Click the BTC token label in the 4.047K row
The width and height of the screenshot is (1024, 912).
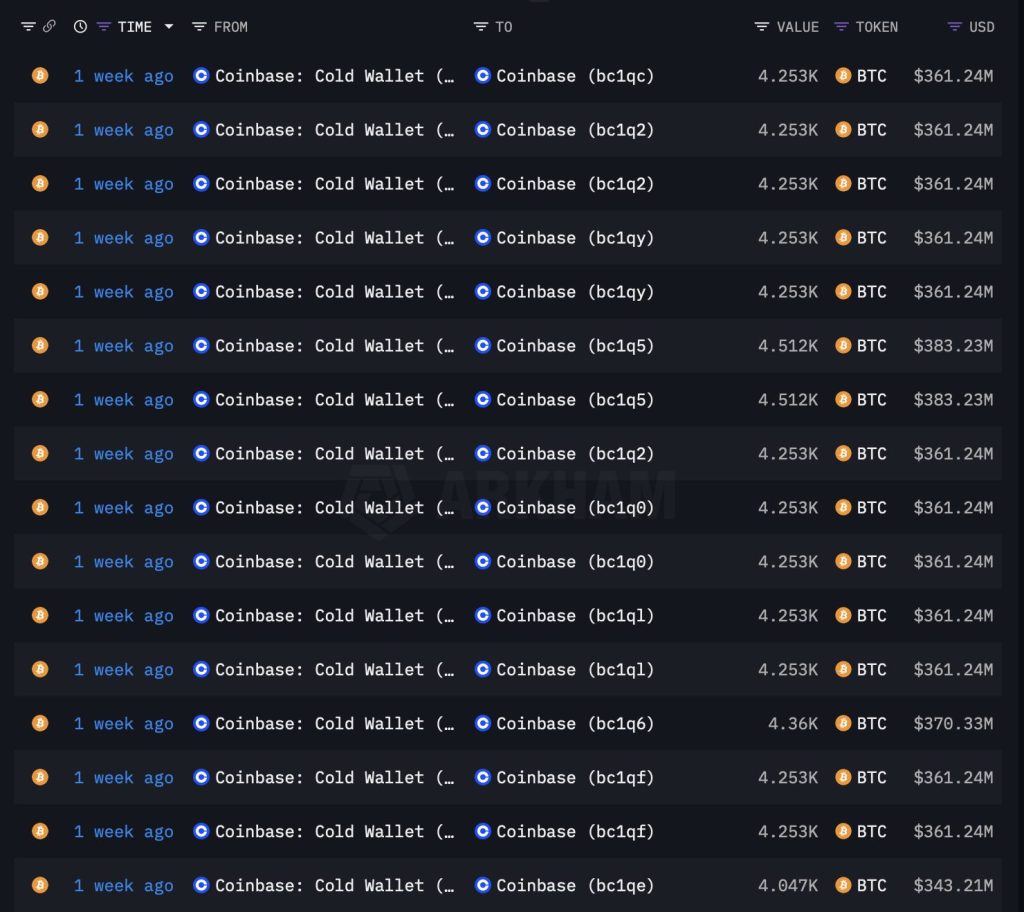pos(871,886)
